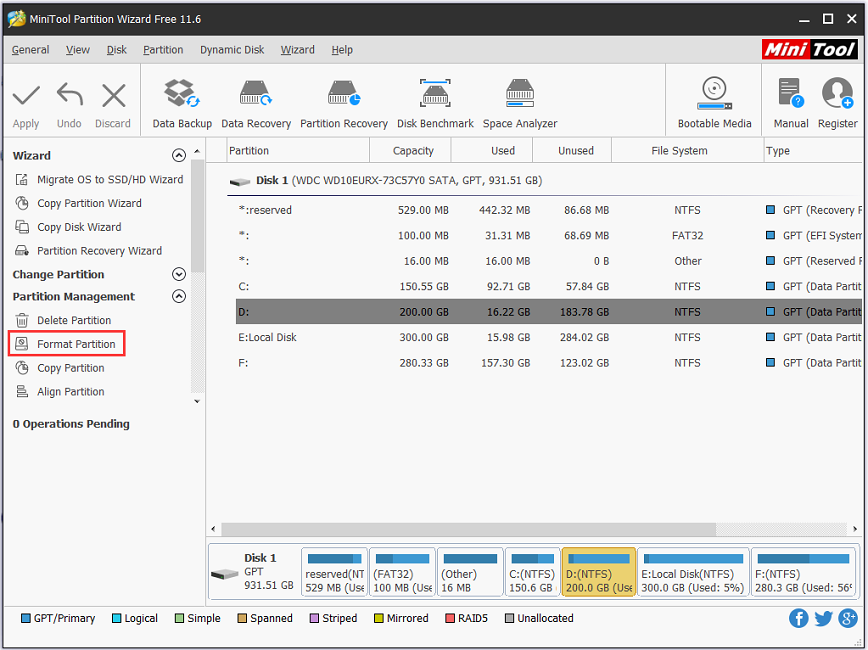Click the Register user icon
868x650 pixels.
click(837, 92)
